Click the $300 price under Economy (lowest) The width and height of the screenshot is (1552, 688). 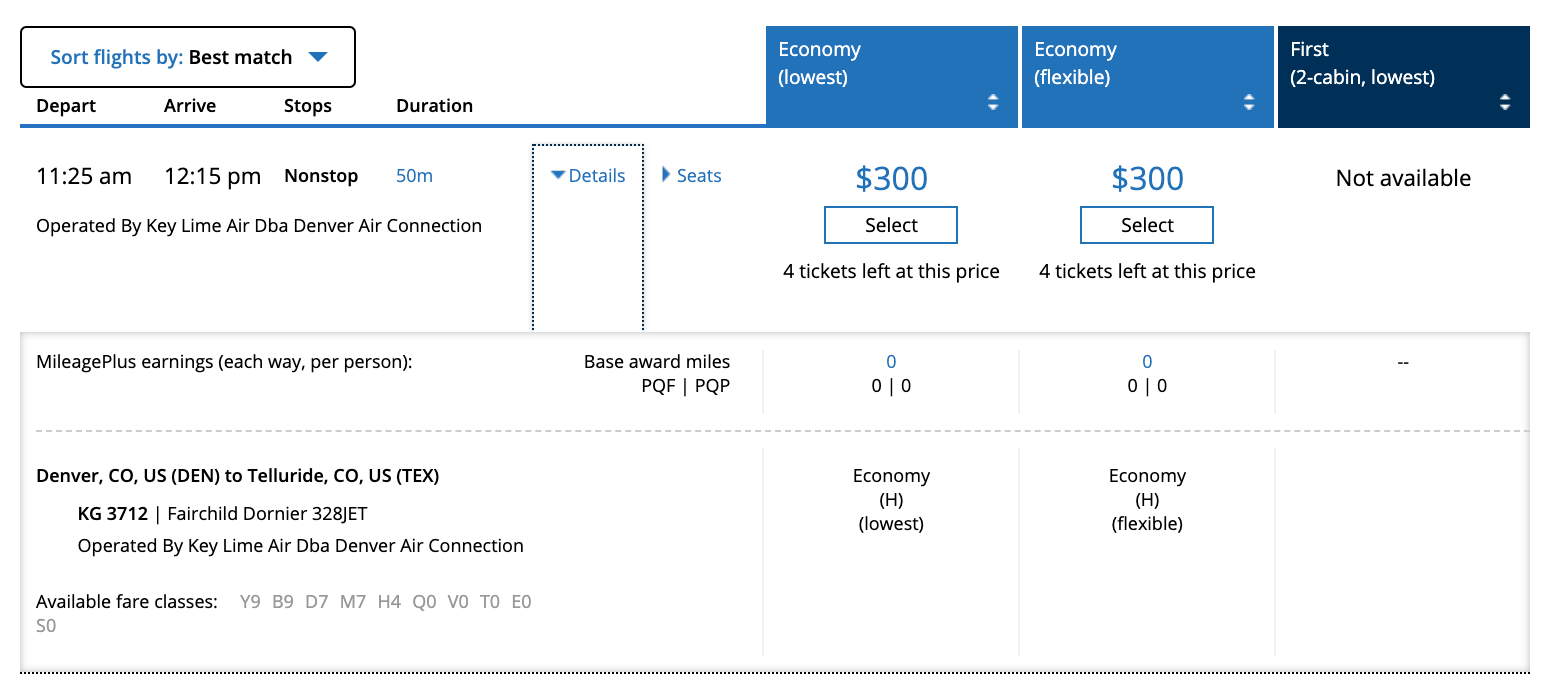[892, 178]
